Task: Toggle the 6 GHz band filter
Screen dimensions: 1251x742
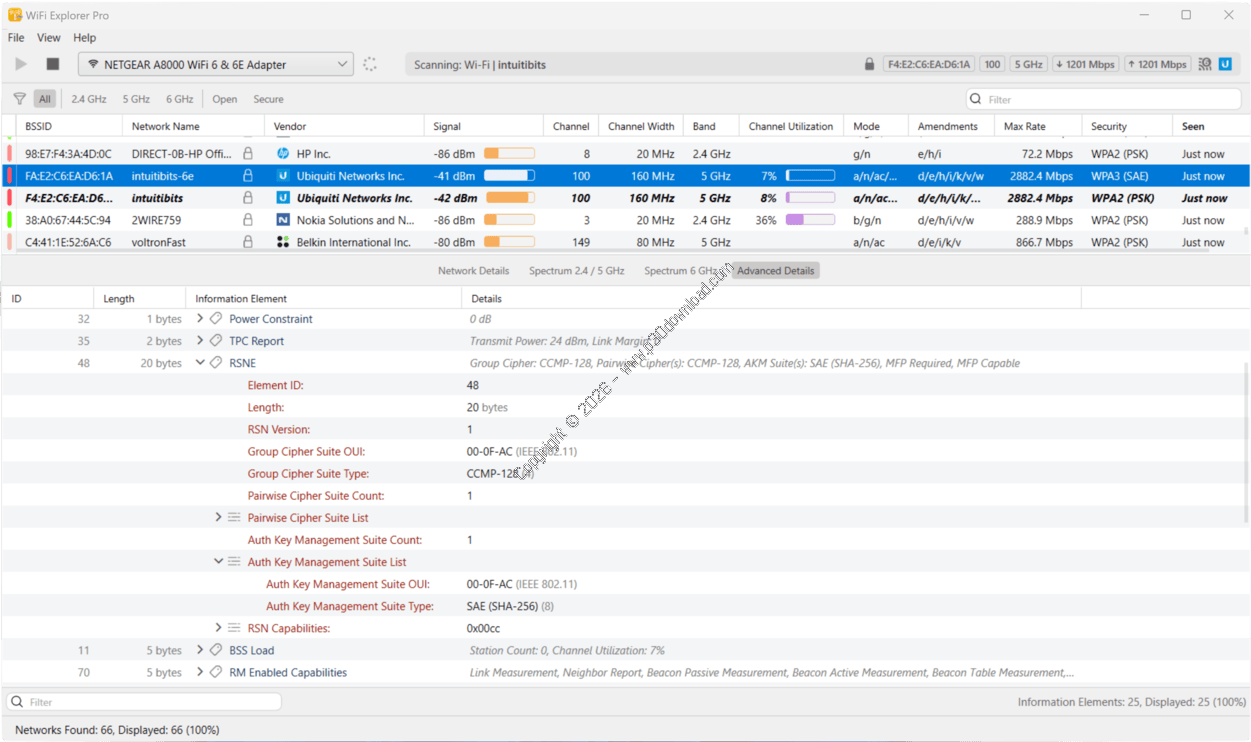Action: tap(180, 99)
